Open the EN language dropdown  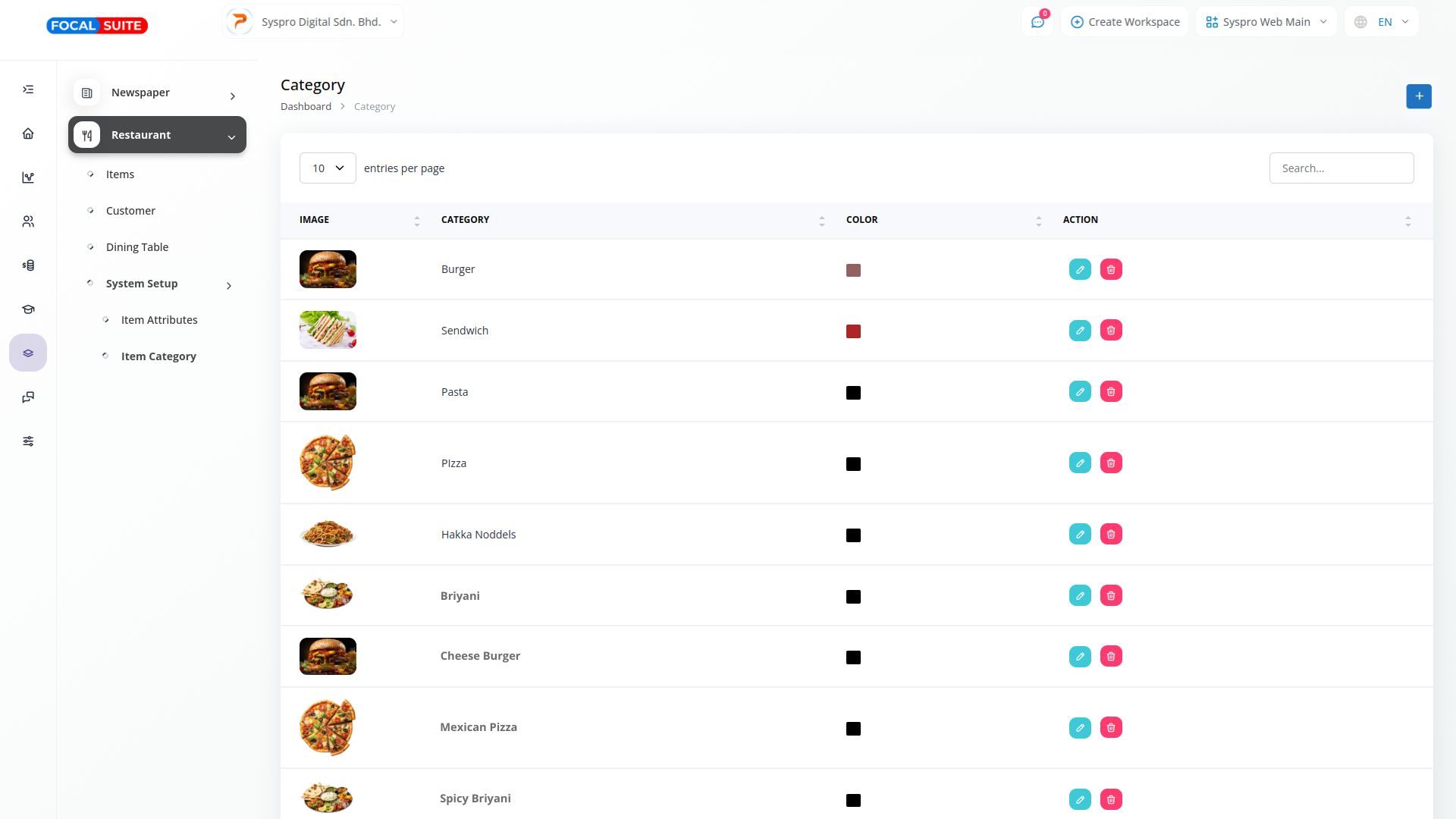pos(1382,22)
